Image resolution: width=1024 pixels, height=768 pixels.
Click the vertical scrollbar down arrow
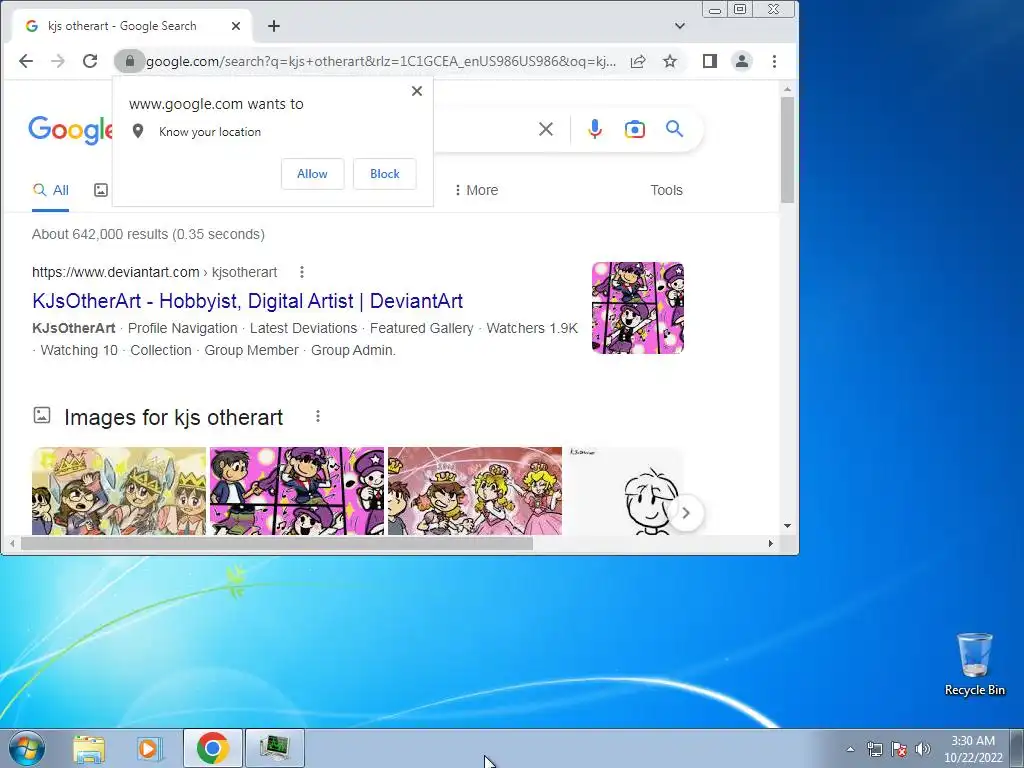point(788,526)
